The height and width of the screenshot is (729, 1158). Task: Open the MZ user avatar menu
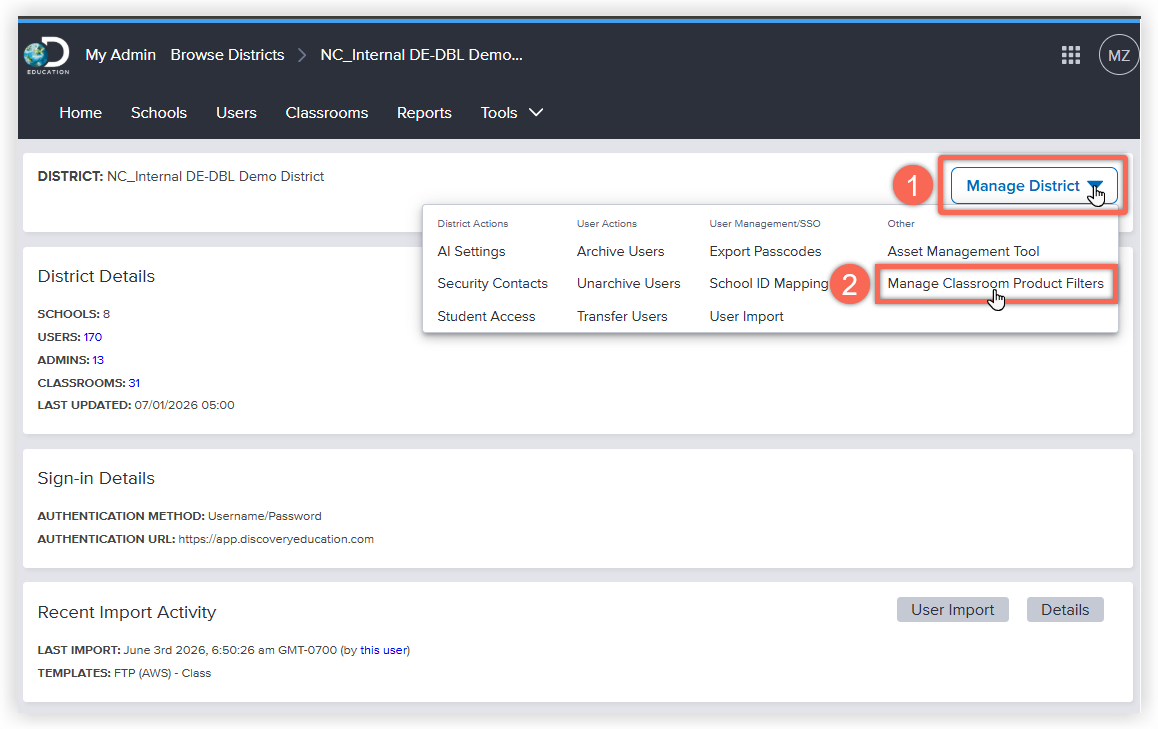(x=1118, y=55)
